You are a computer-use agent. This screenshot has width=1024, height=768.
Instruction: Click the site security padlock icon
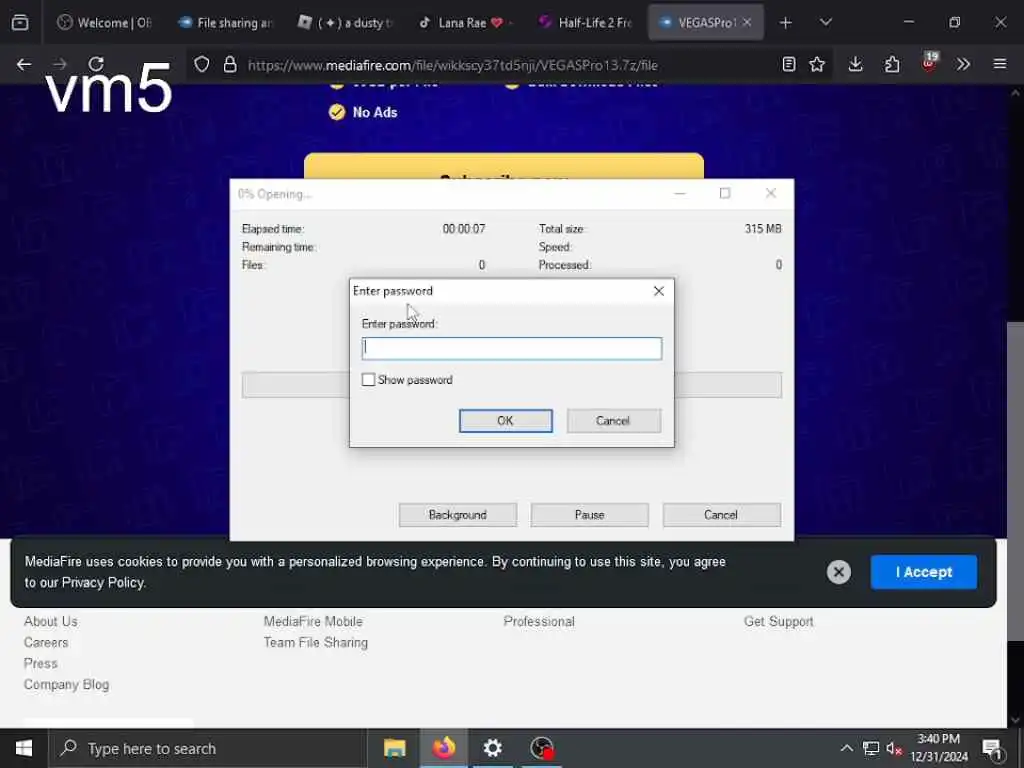pyautogui.click(x=230, y=64)
